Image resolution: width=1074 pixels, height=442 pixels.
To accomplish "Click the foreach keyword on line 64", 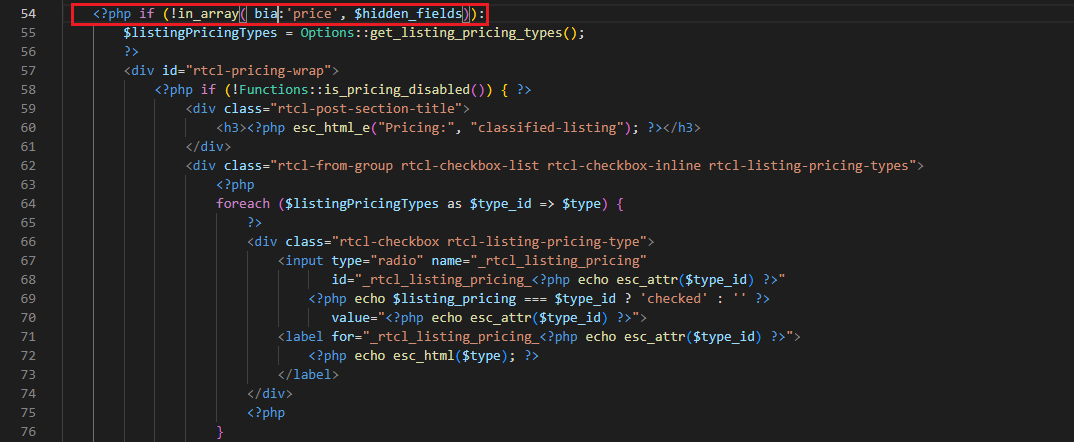I will [242, 204].
